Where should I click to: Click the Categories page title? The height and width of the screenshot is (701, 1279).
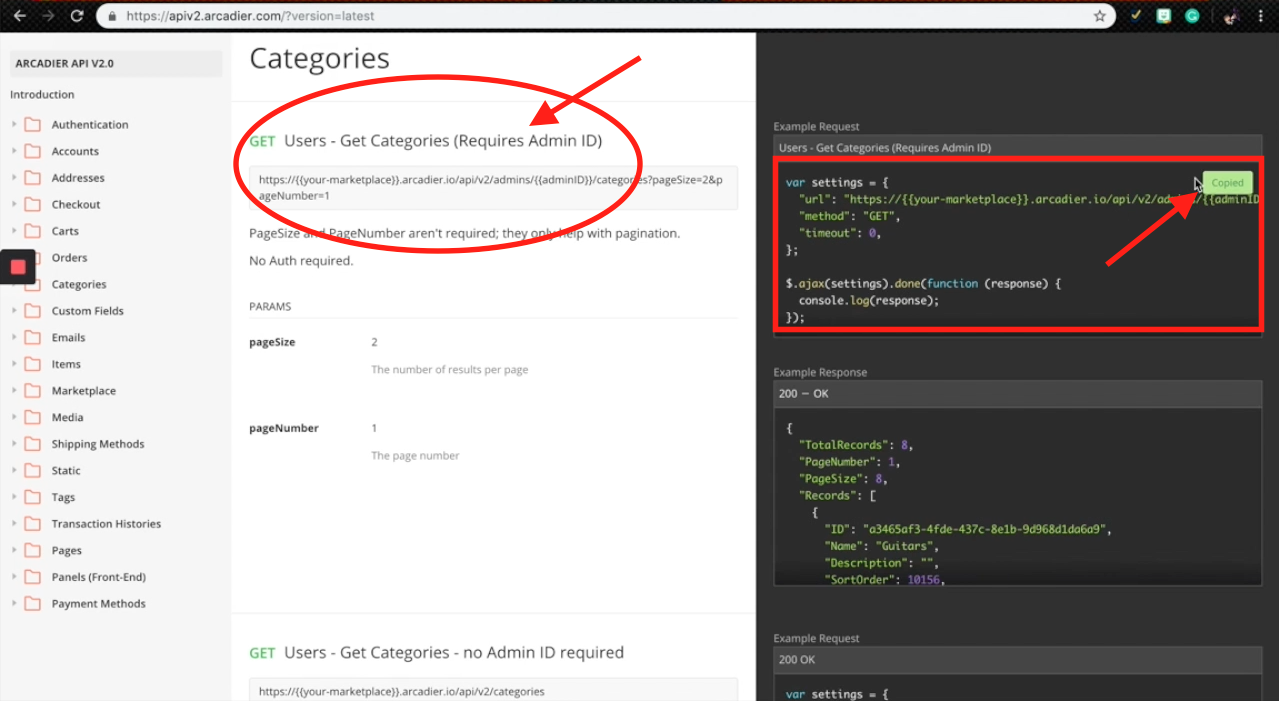(319, 58)
